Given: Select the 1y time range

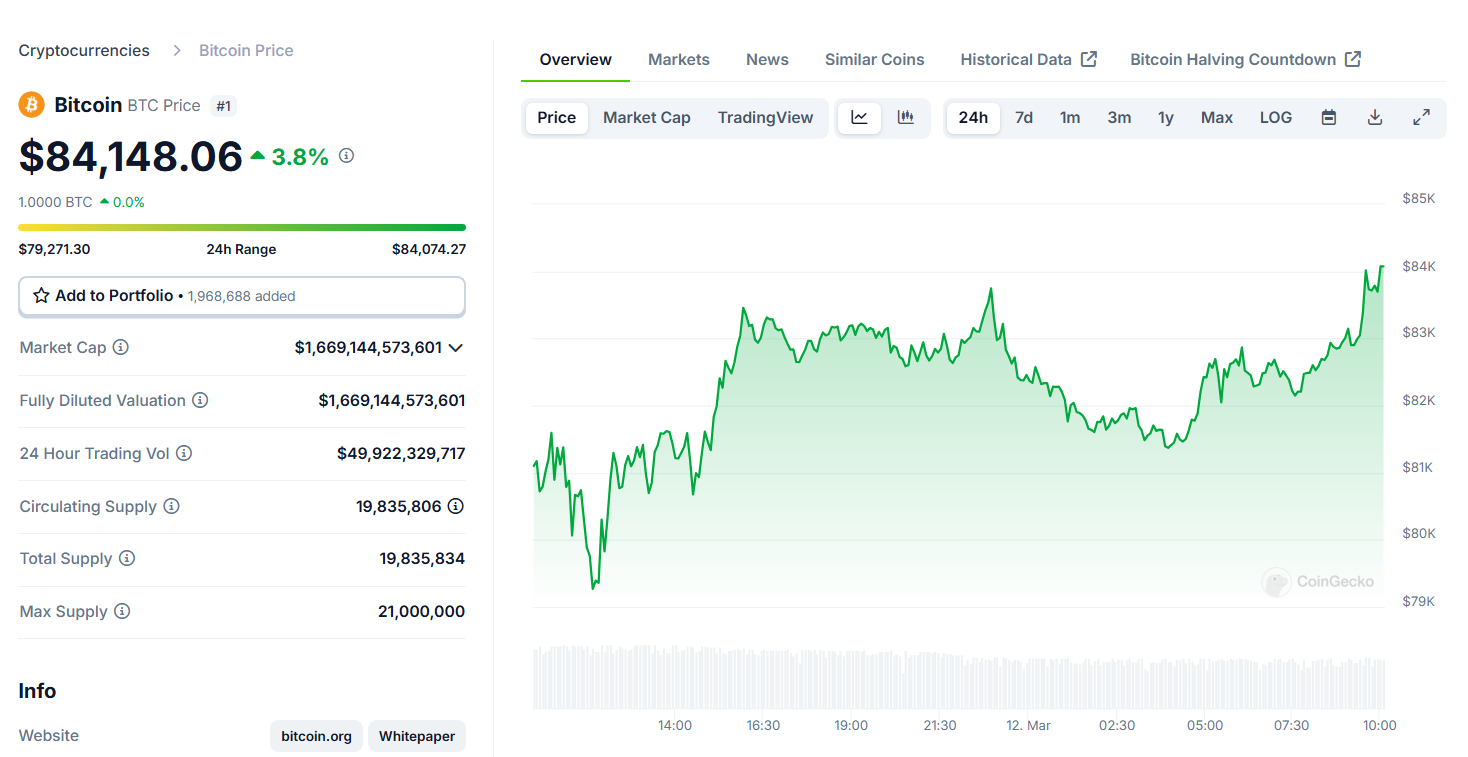Looking at the screenshot, I should tap(1166, 118).
